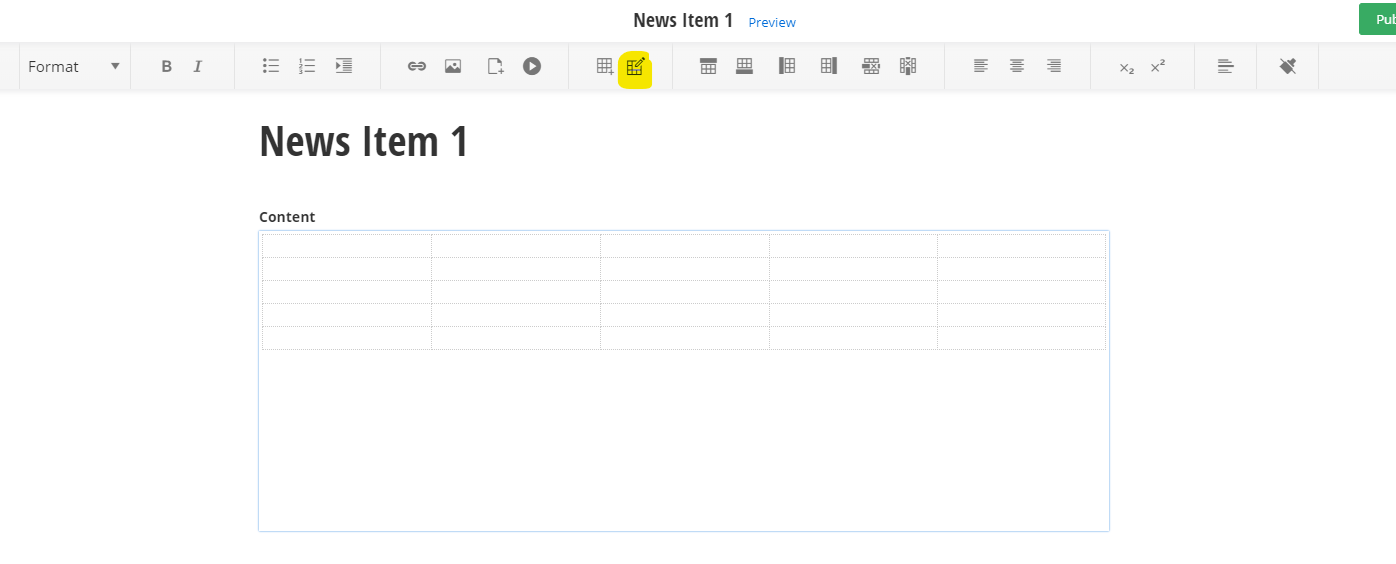Click the insert video play icon

click(x=532, y=67)
